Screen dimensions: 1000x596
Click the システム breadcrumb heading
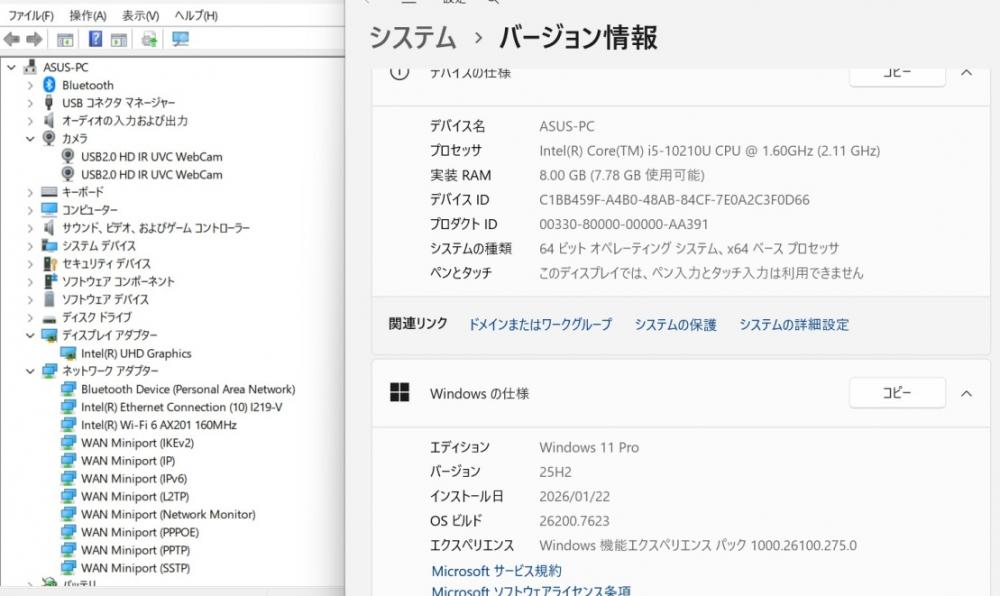pos(413,38)
